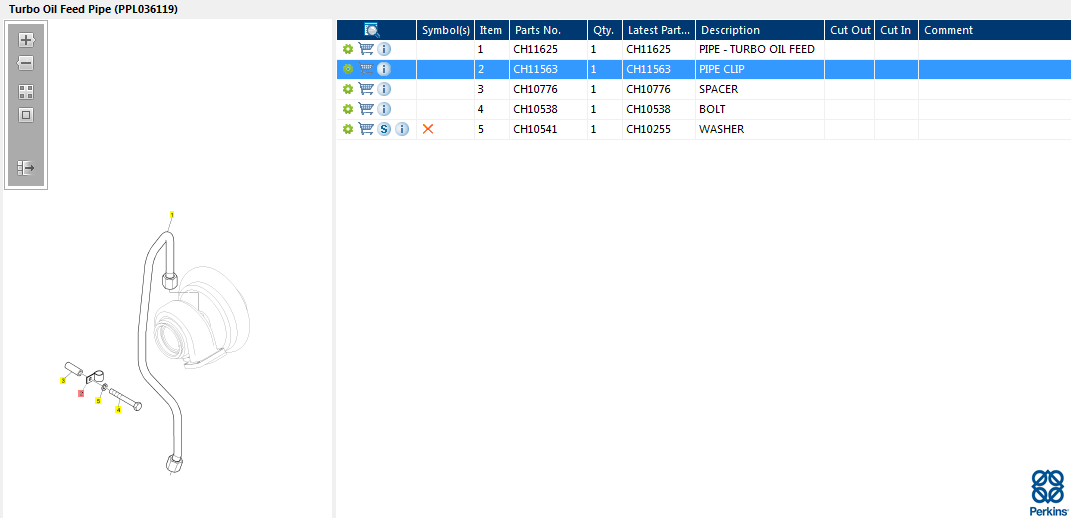Click the orange X symbol on WASHER row
Viewport: 1071px width, 518px height.
pos(428,128)
